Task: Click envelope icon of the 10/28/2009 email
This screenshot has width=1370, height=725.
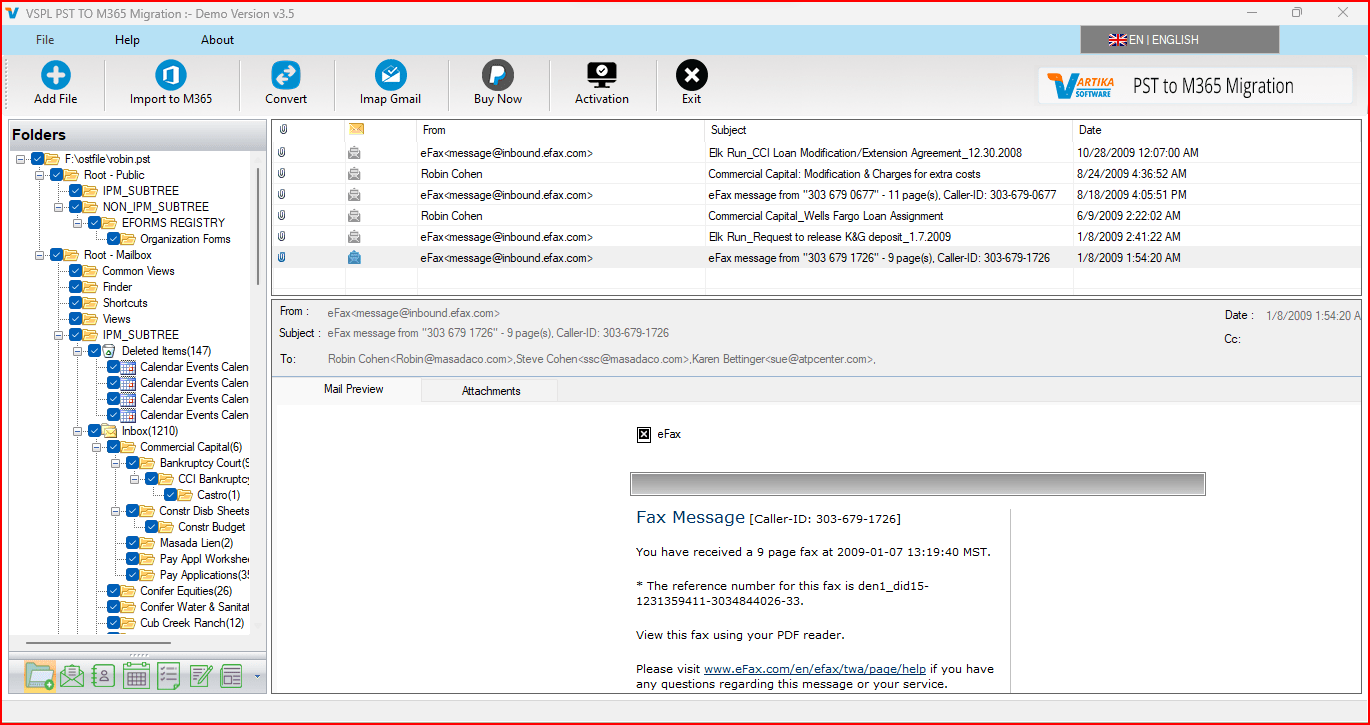Action: 354,153
